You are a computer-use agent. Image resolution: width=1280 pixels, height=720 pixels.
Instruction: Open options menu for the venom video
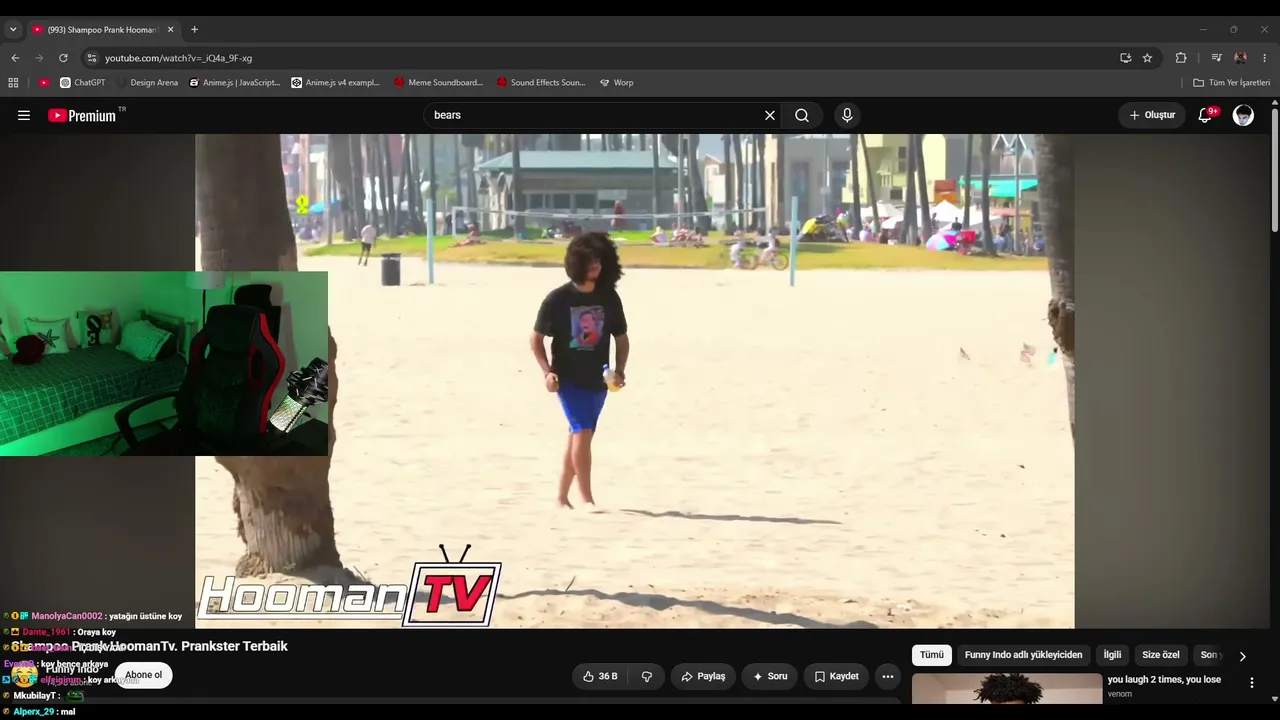[x=1251, y=683]
